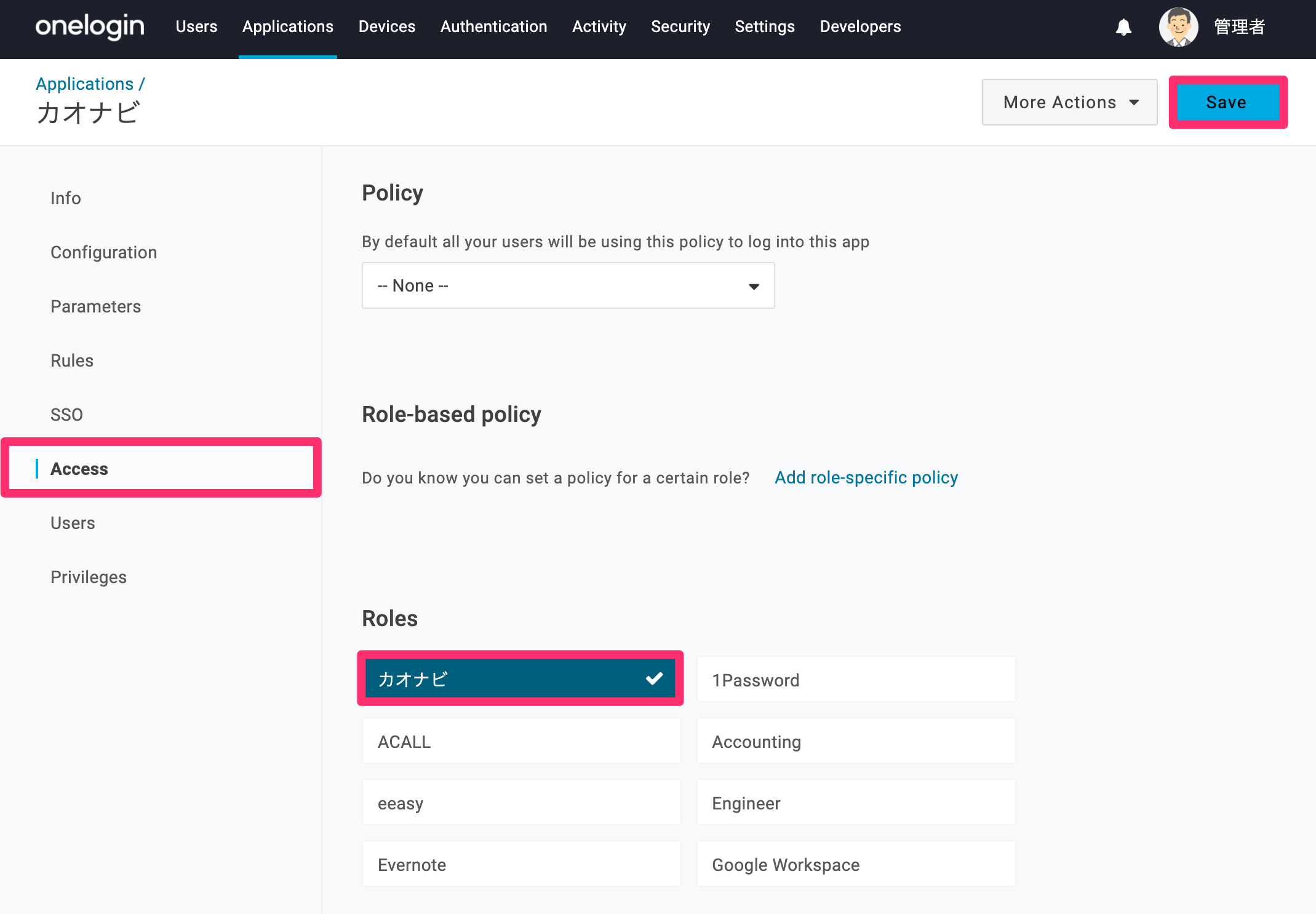Expand the More Actions dropdown
The height and width of the screenshot is (914, 1316).
[1069, 102]
